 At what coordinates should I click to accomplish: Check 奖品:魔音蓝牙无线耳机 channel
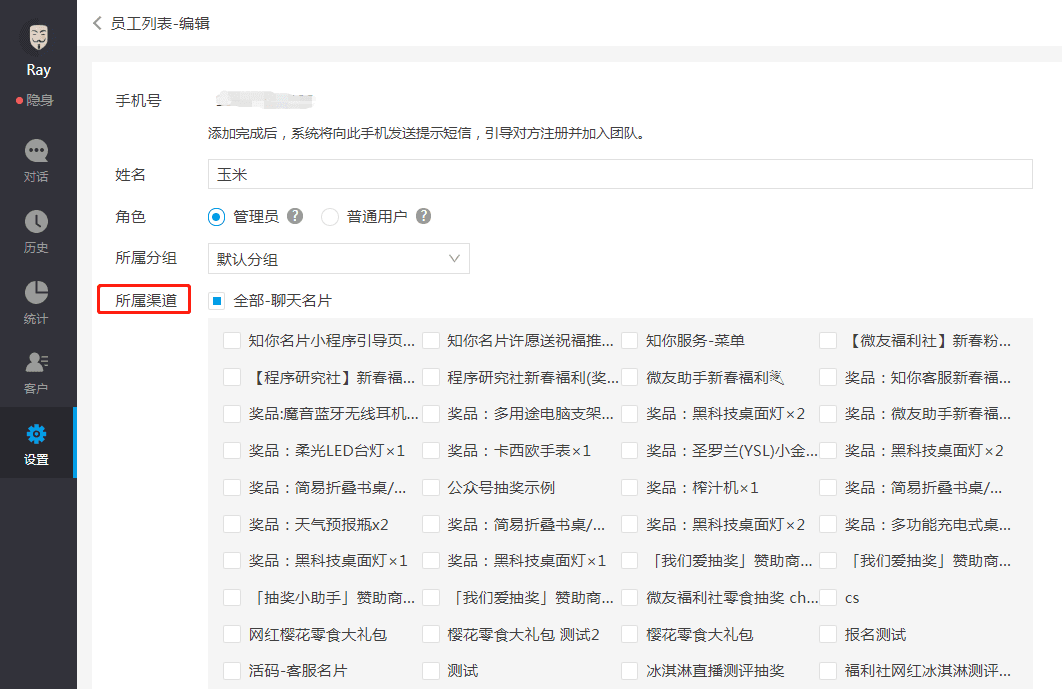coord(232,413)
